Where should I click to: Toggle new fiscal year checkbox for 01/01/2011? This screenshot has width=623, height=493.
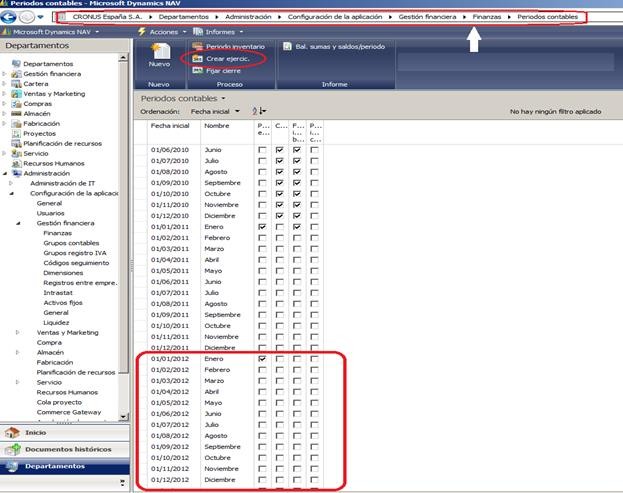[x=262, y=227]
